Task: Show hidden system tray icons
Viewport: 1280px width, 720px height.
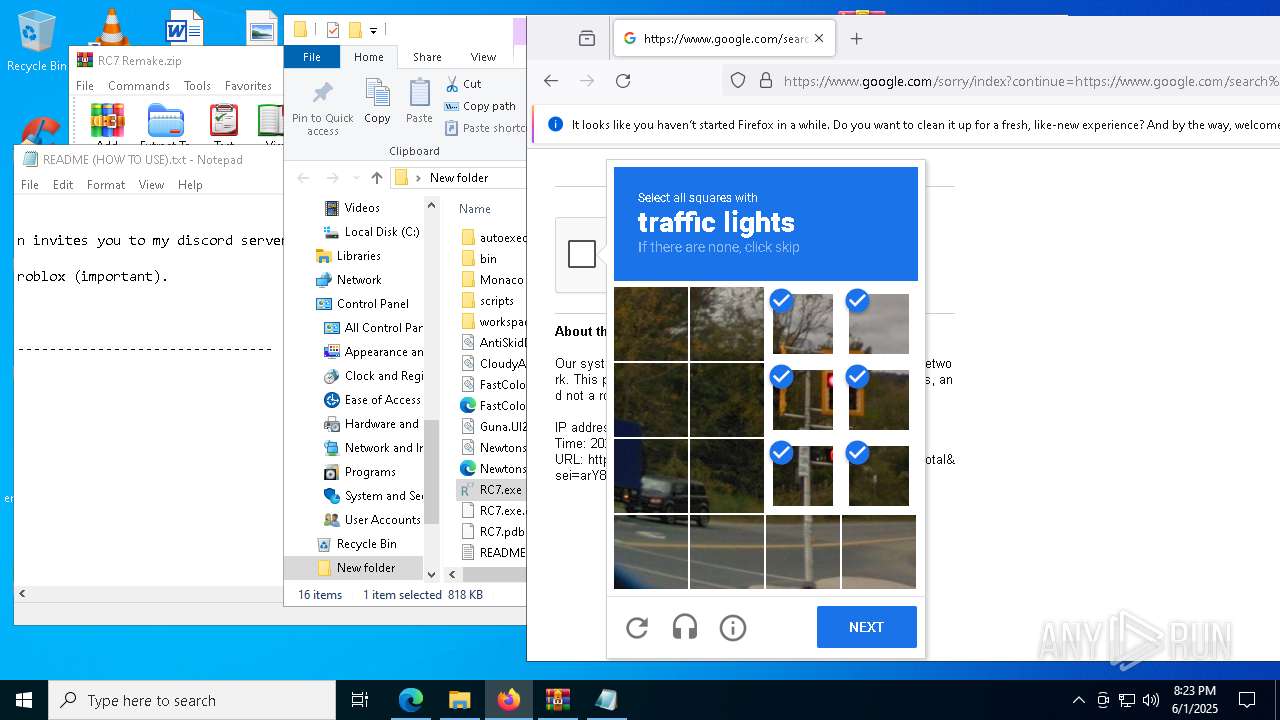Action: tap(1078, 700)
